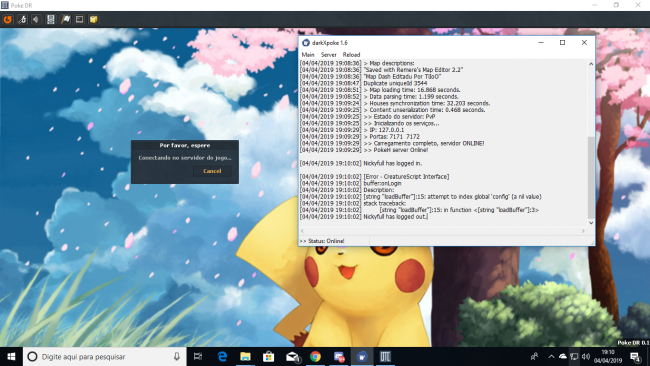
Task: Click the film strip icon in Poke DR toolbar
Action: (x=51, y=19)
